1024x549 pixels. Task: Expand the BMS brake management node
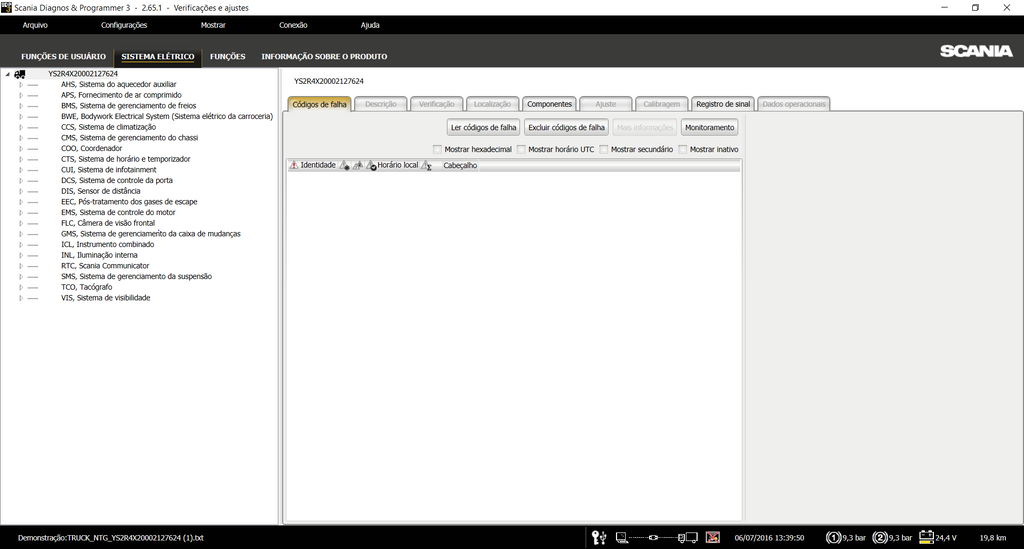click(21, 106)
